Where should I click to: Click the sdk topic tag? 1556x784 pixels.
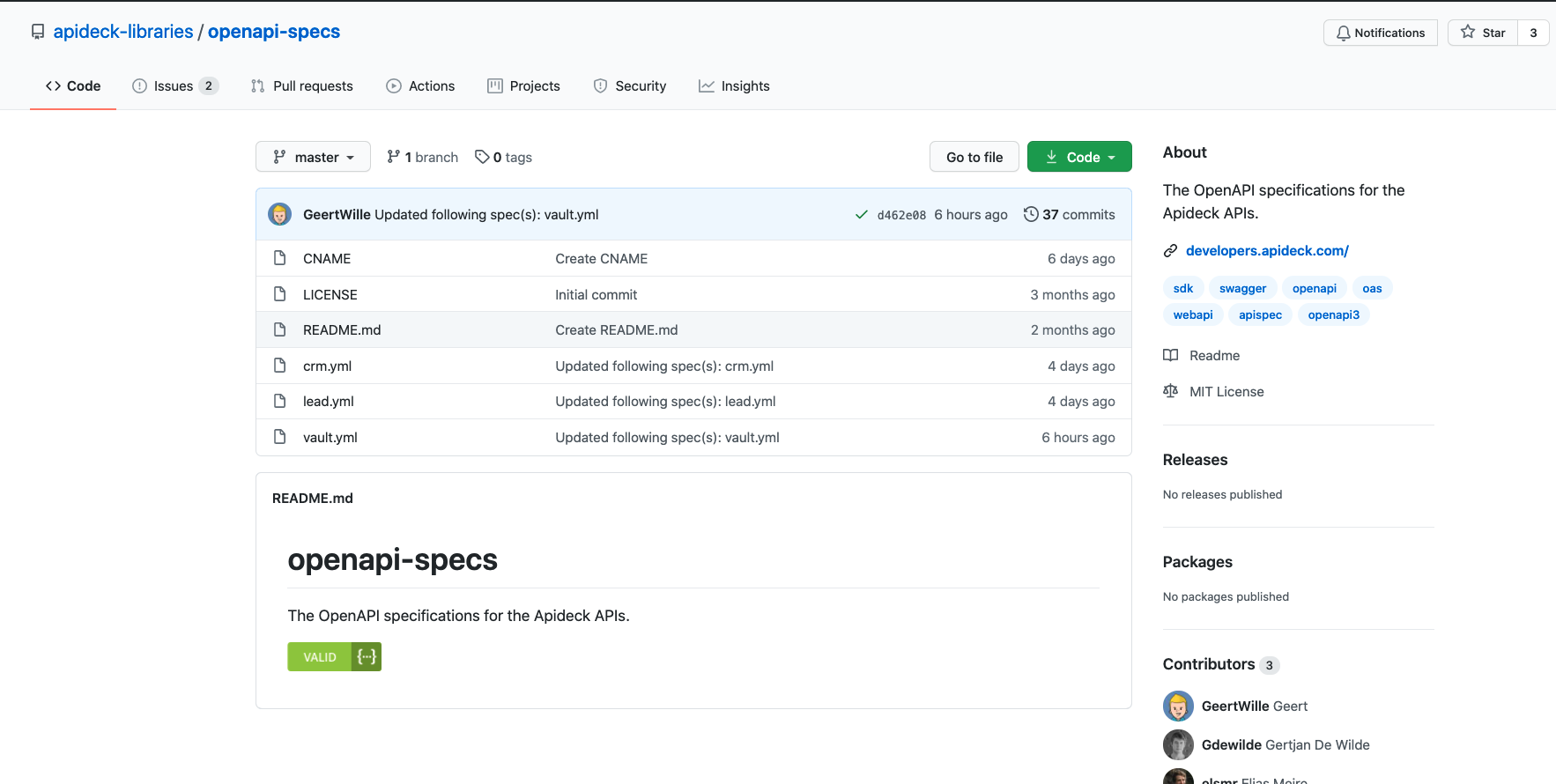pos(1183,288)
